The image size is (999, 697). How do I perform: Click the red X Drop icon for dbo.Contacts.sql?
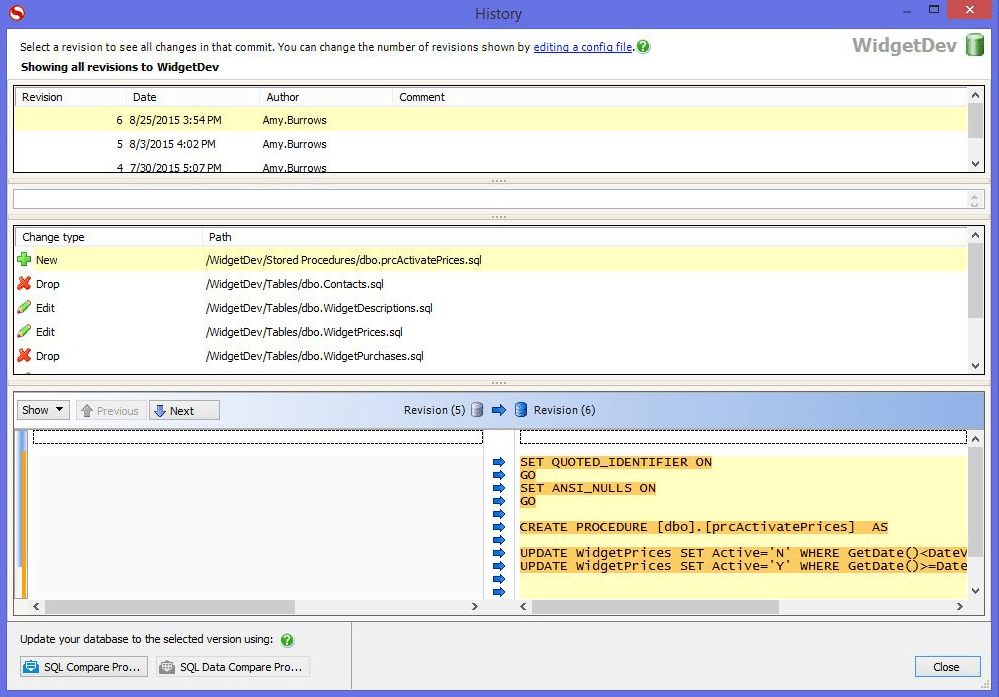tap(24, 283)
